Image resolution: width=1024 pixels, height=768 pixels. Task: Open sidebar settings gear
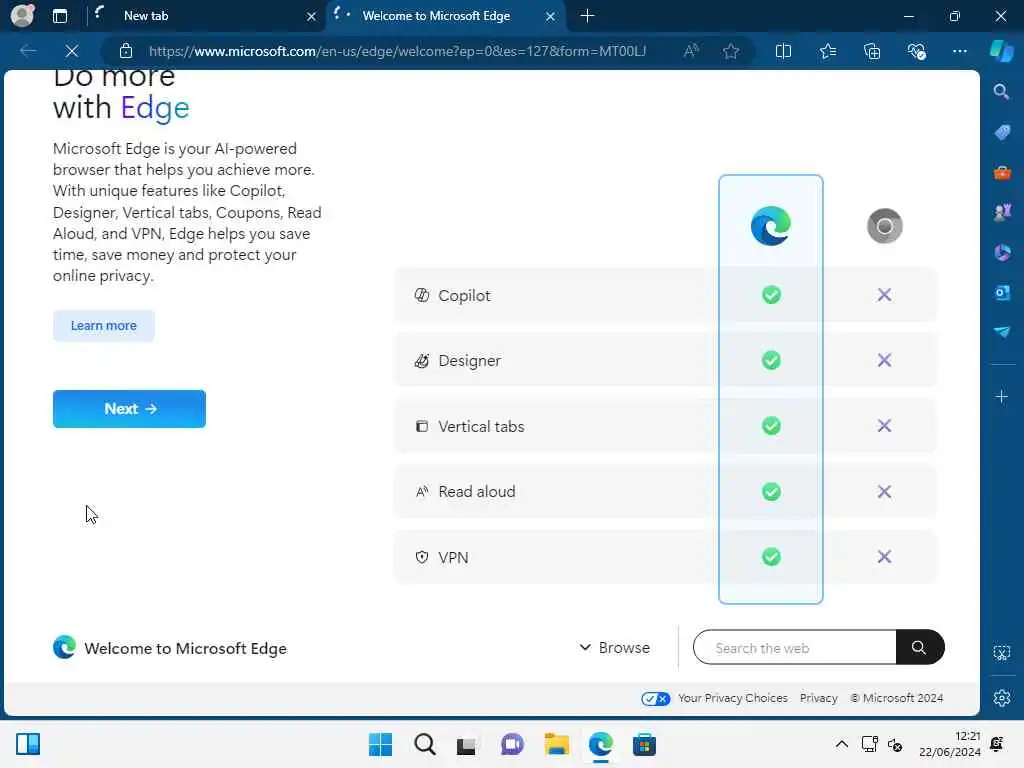click(1002, 698)
